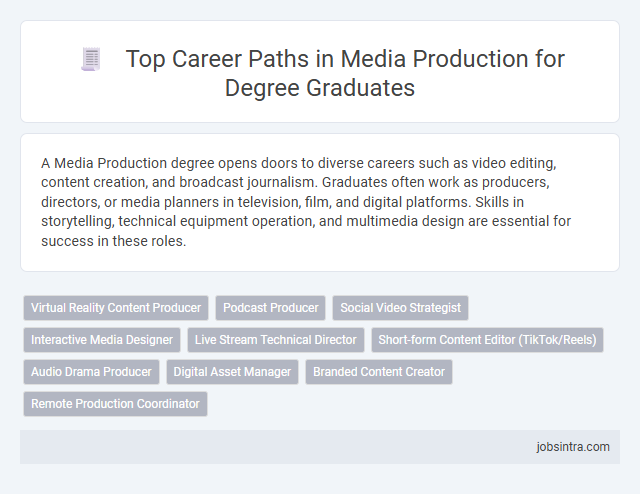Select the Podcast Producer tag
The image size is (640, 494).
pos(271,308)
